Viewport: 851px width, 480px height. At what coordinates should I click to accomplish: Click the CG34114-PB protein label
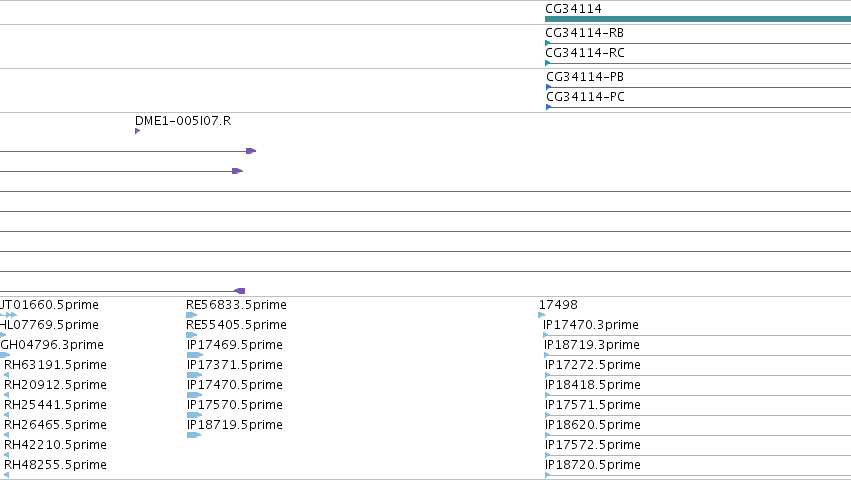(x=585, y=77)
